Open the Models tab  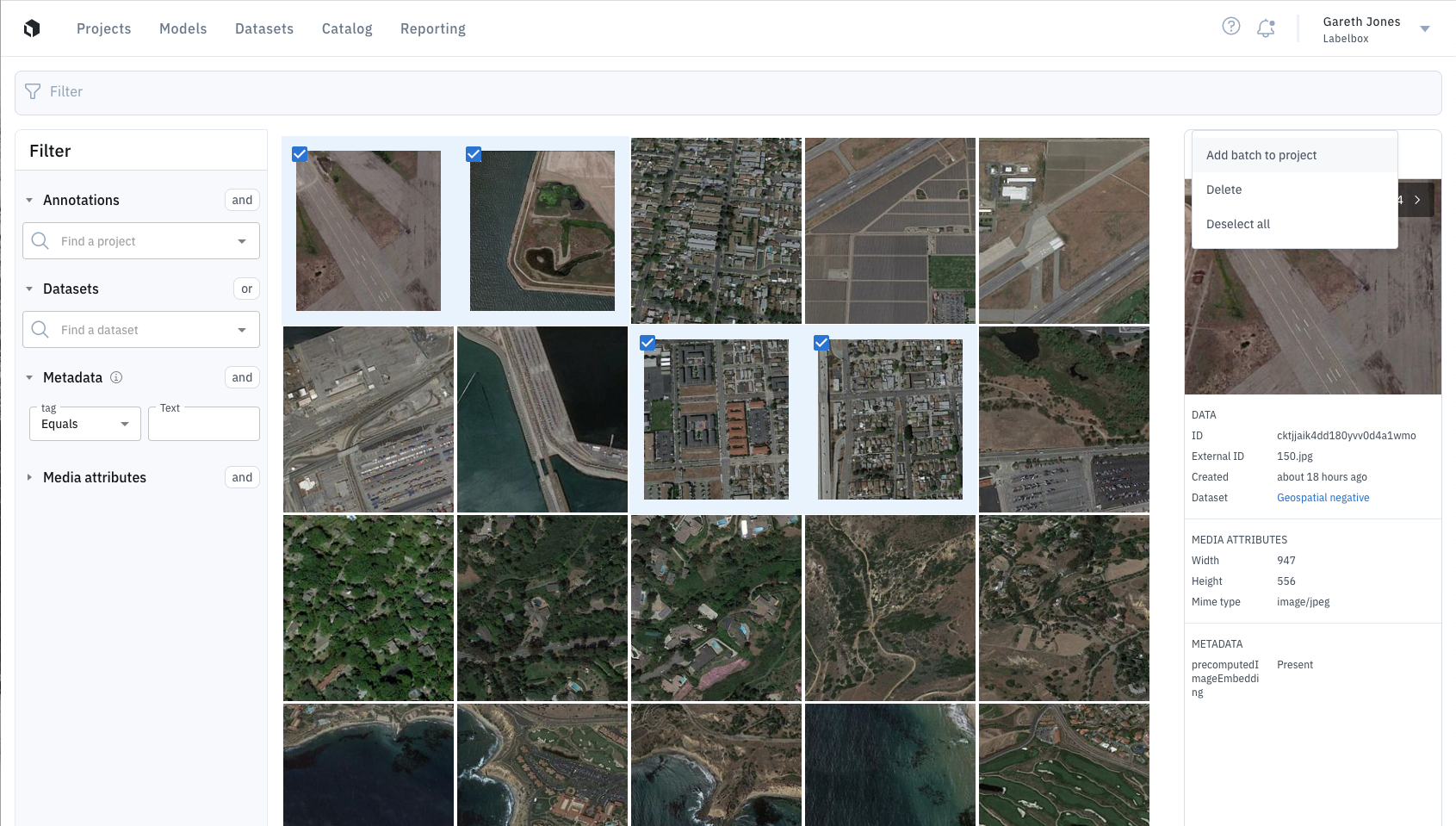tap(183, 28)
